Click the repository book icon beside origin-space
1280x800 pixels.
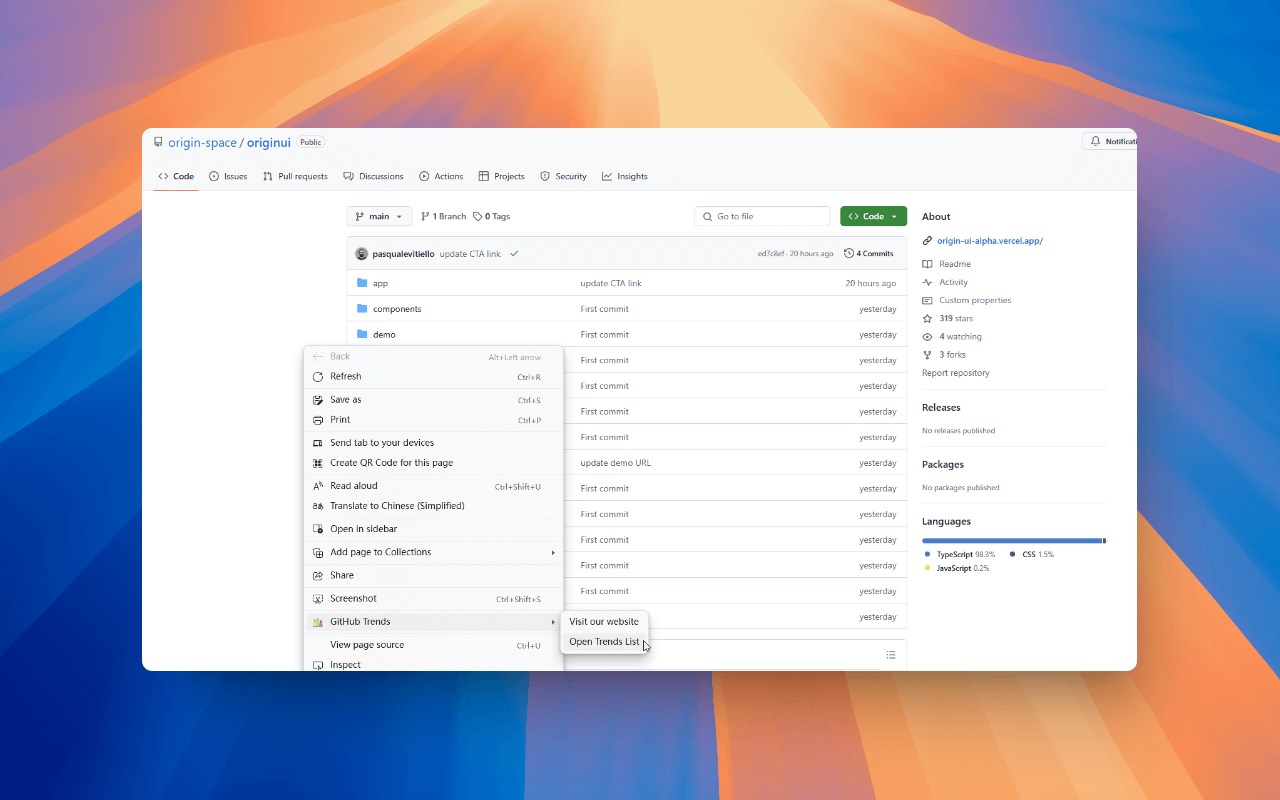[158, 142]
